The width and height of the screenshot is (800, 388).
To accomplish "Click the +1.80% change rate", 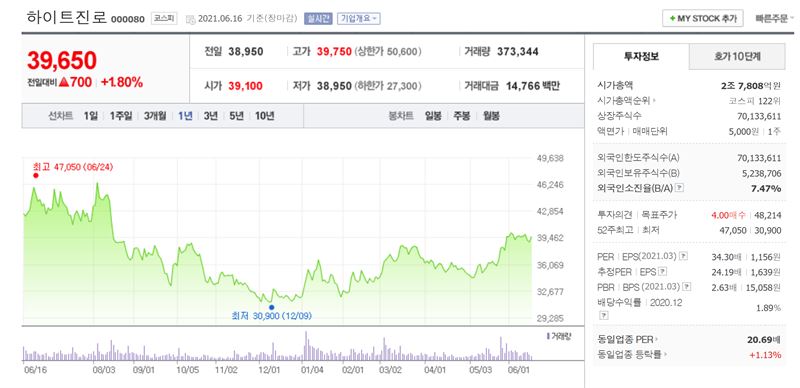I will point(122,82).
